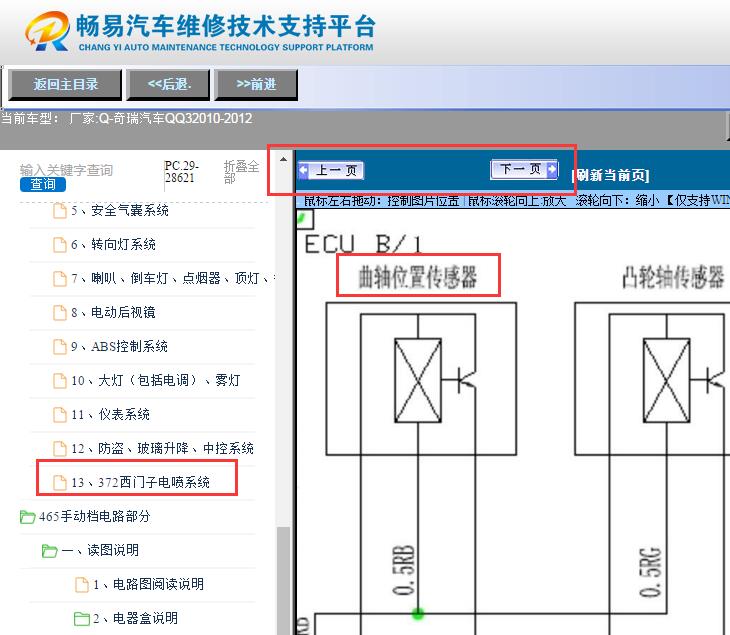Click the 凸轮轴传感器 label in the diagram
730x635 pixels.
pyautogui.click(x=673, y=277)
